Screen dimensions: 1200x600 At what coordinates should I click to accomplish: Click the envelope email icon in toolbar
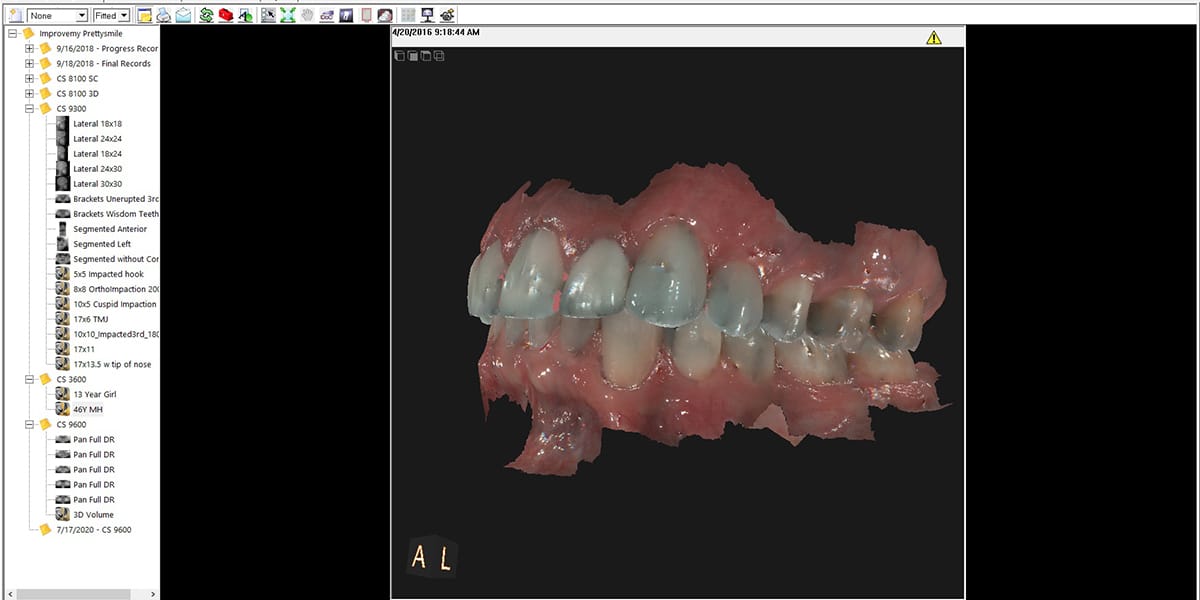point(184,16)
